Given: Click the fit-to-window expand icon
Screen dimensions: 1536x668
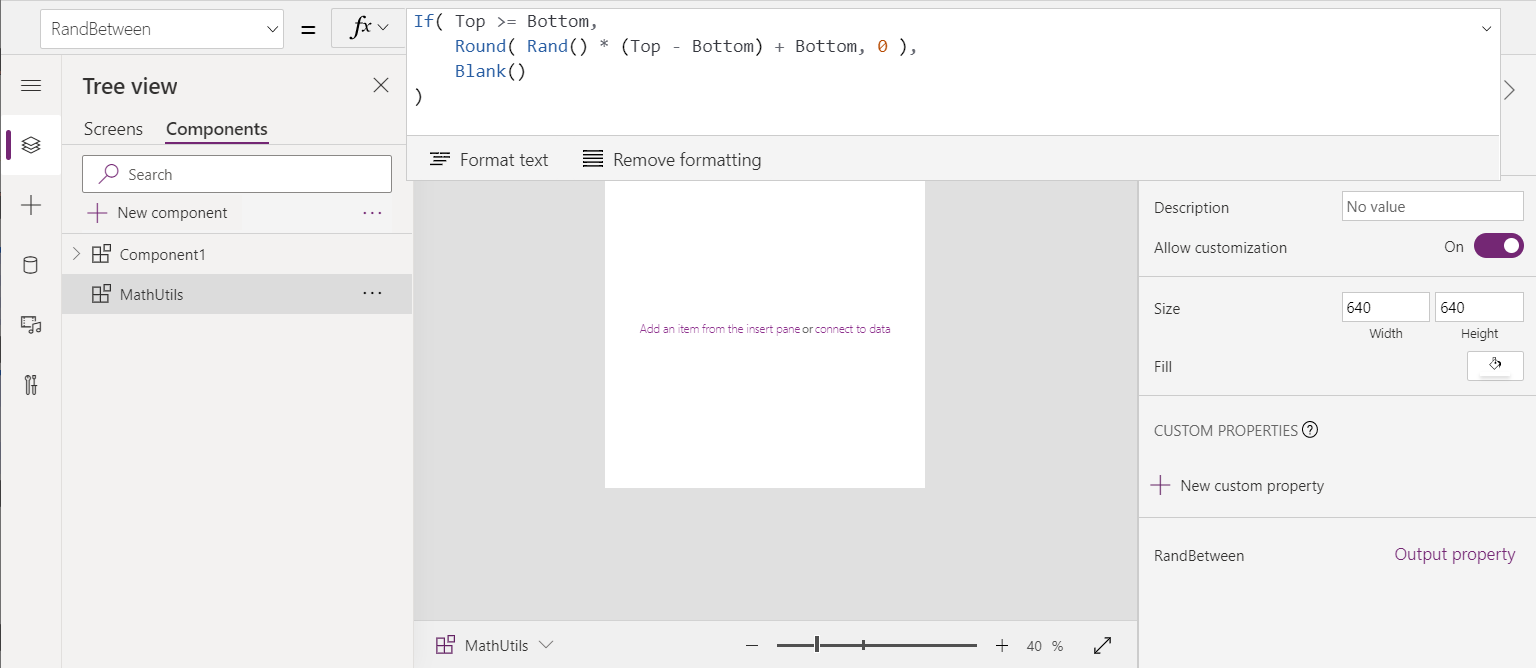Looking at the screenshot, I should tap(1102, 646).
